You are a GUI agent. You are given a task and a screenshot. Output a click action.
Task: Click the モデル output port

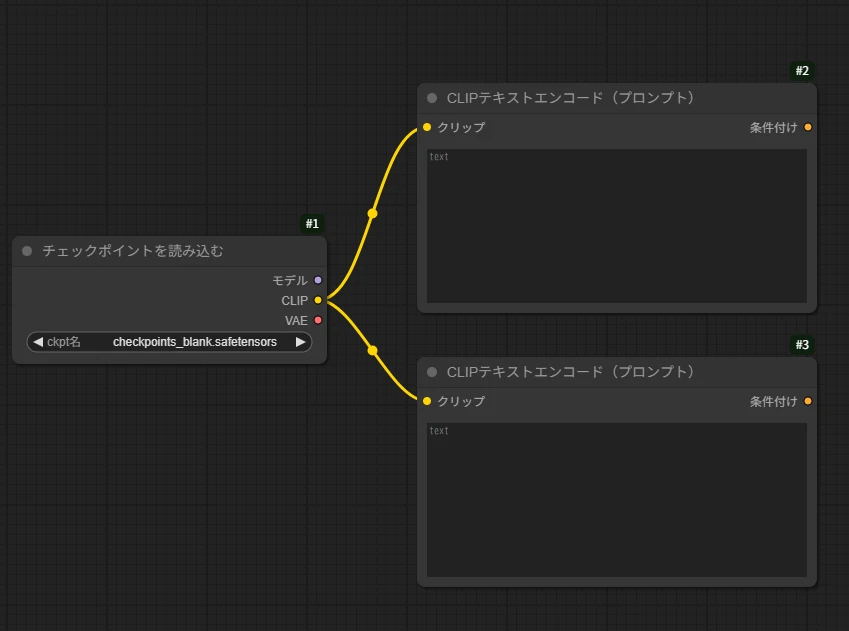pyautogui.click(x=318, y=281)
